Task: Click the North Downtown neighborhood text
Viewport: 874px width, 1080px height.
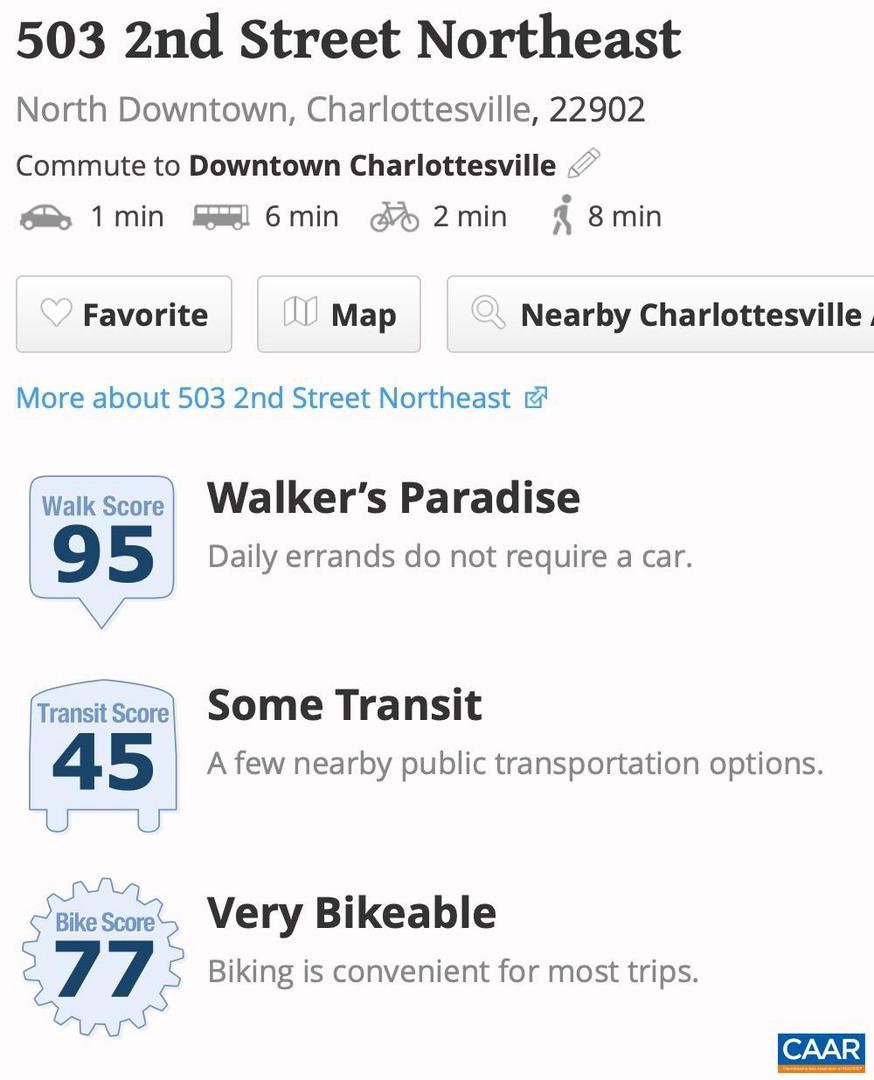Action: point(155,109)
